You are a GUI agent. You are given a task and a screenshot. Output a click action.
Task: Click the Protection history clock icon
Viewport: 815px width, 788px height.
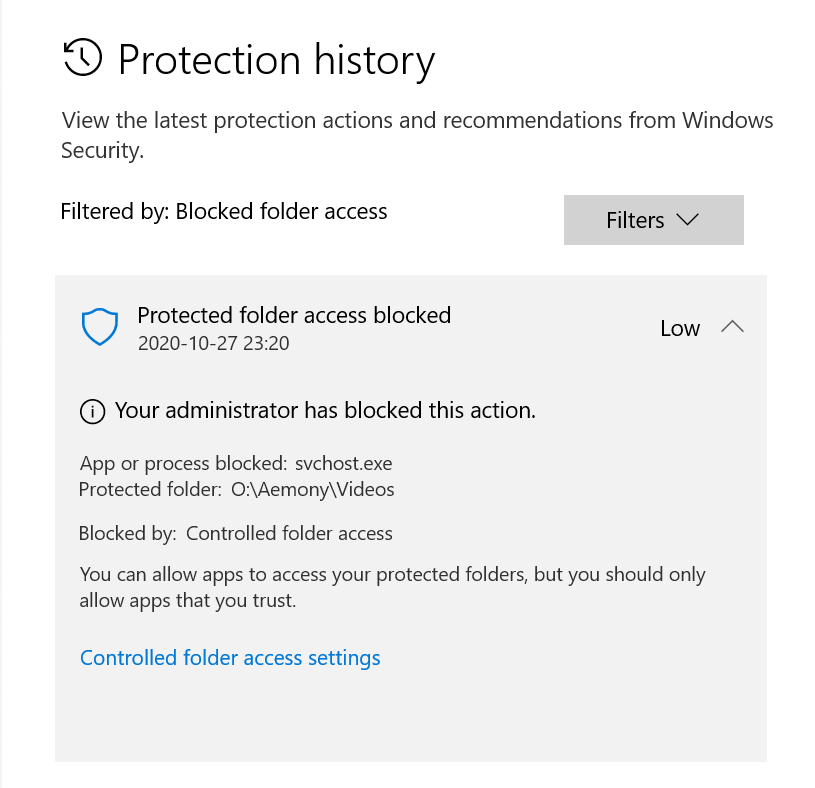click(83, 59)
